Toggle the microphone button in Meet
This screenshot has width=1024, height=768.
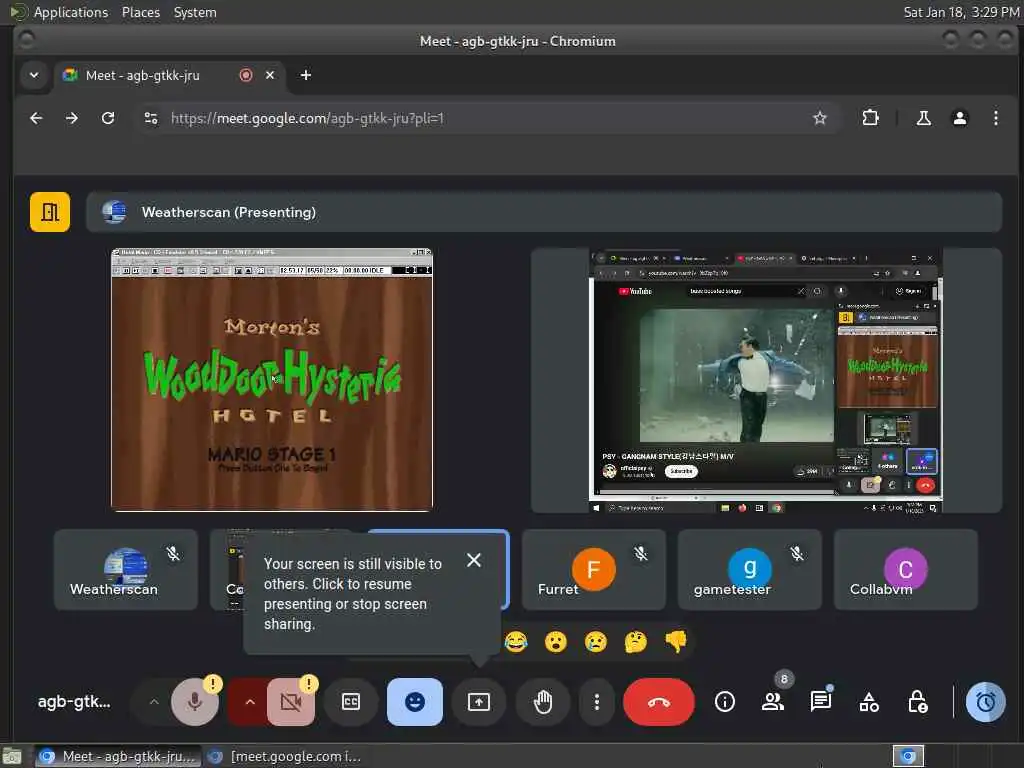click(x=195, y=702)
